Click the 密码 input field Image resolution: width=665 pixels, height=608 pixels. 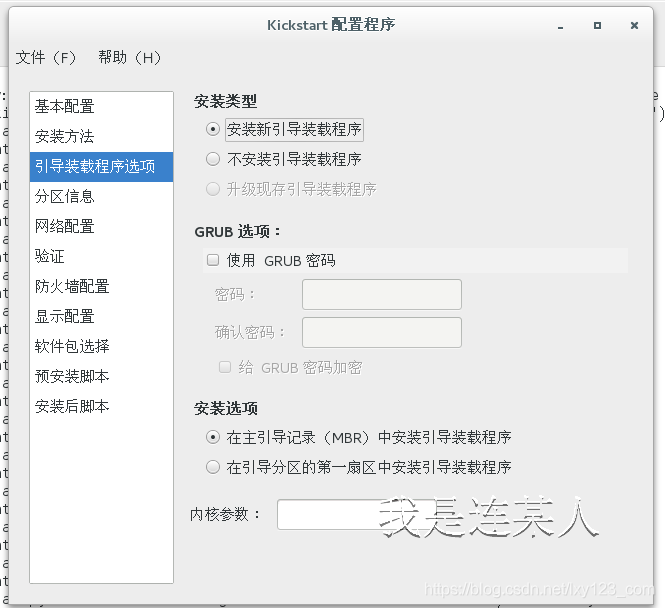[x=382, y=294]
